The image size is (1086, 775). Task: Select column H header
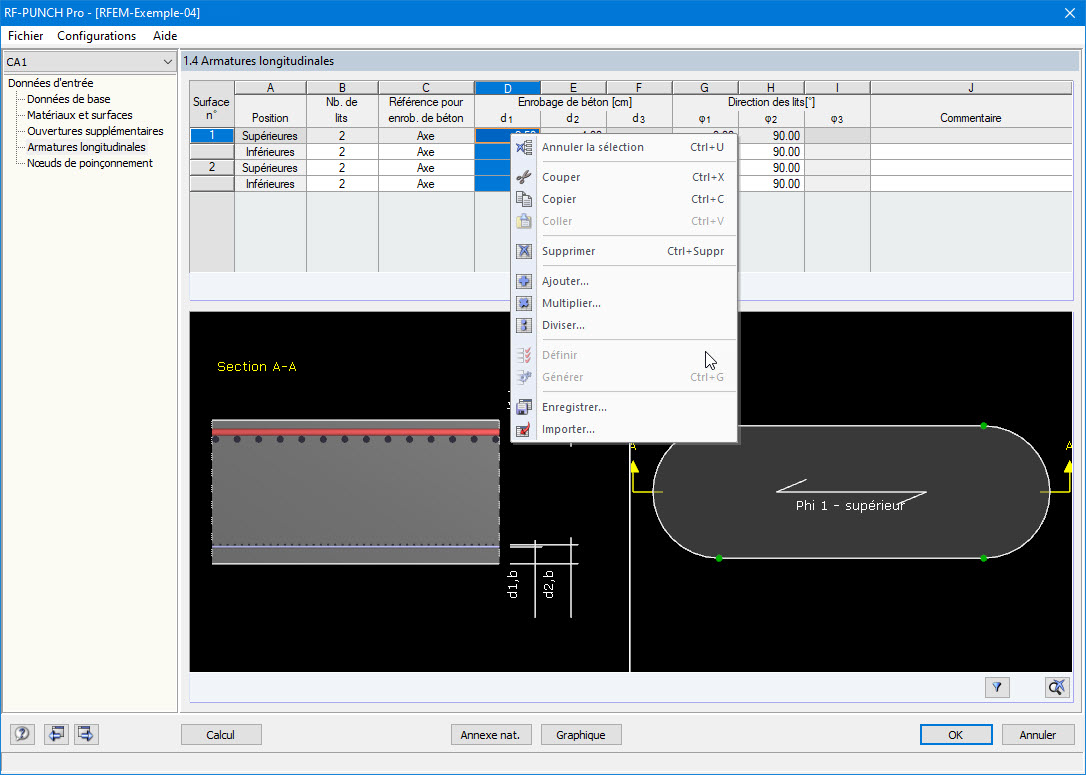tap(771, 88)
